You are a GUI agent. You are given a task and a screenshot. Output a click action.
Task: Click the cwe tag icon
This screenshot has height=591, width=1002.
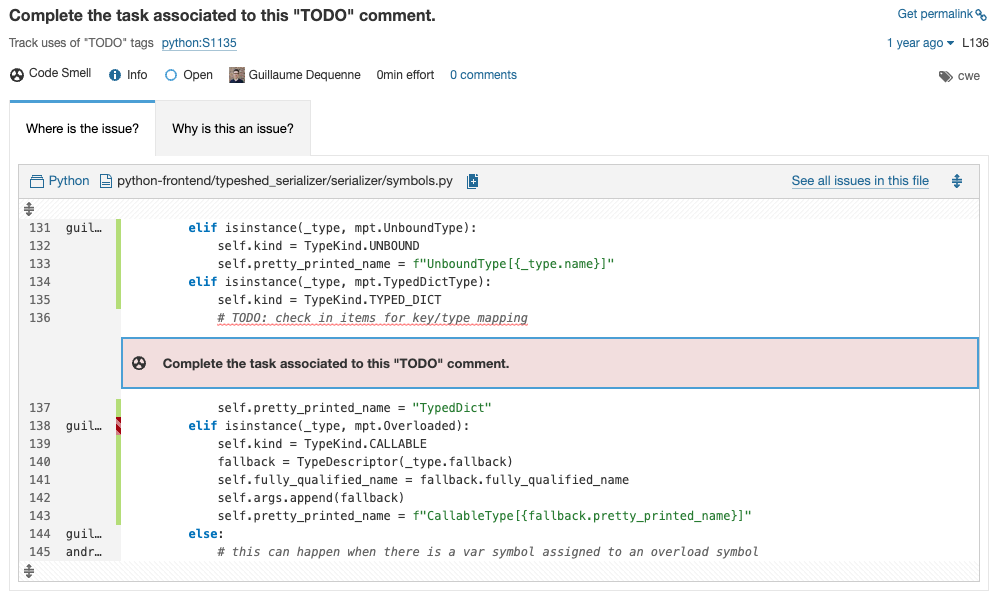point(945,76)
